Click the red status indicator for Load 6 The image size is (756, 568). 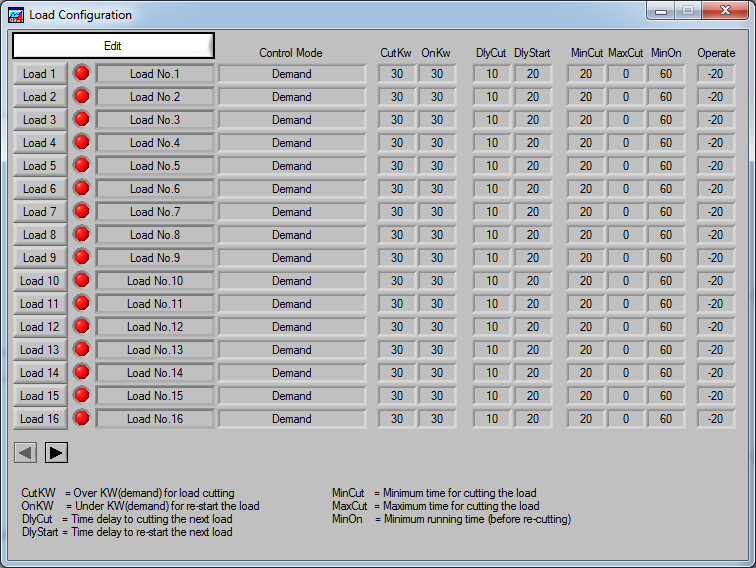pos(81,188)
